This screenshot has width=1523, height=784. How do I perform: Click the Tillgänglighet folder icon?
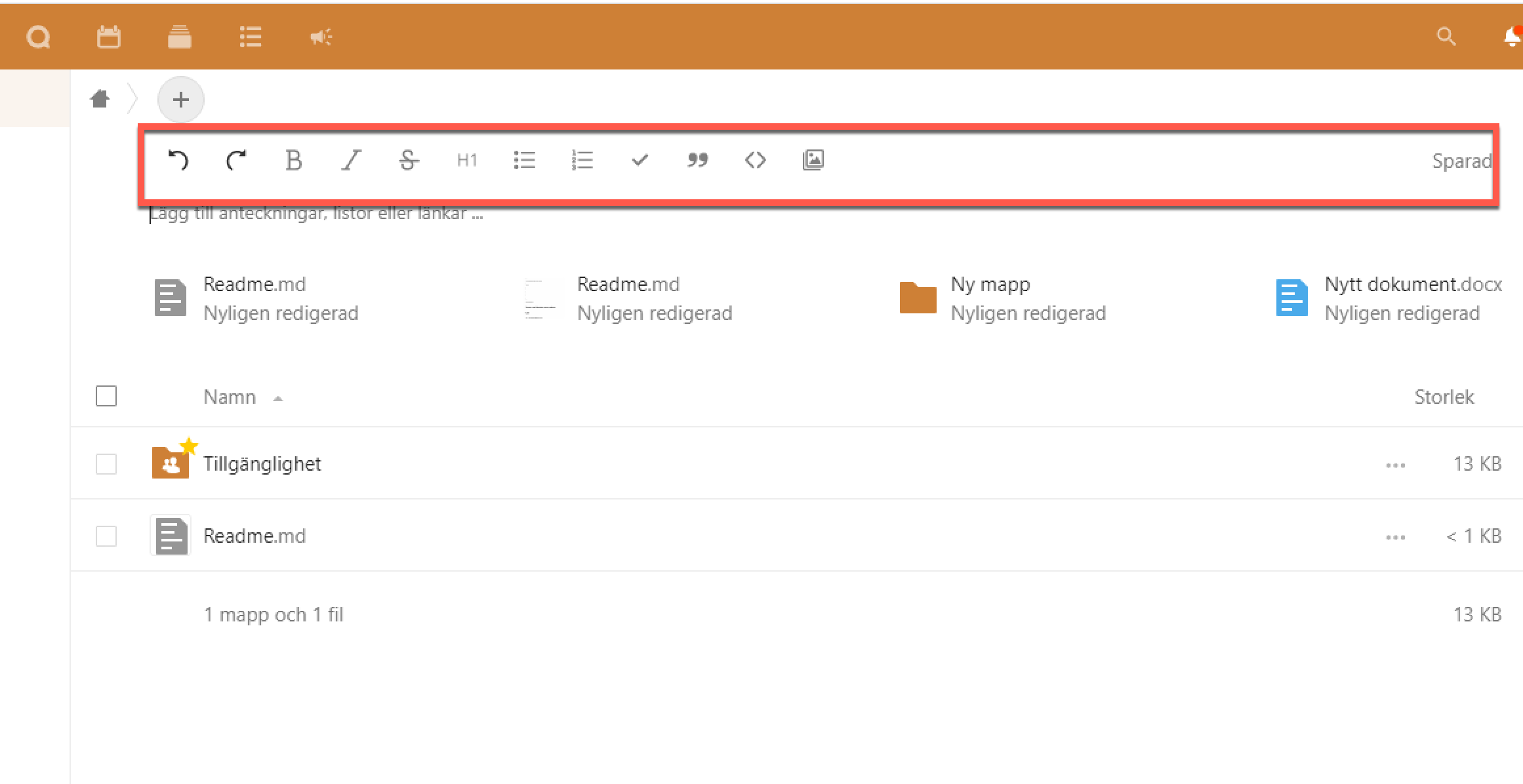(x=171, y=463)
